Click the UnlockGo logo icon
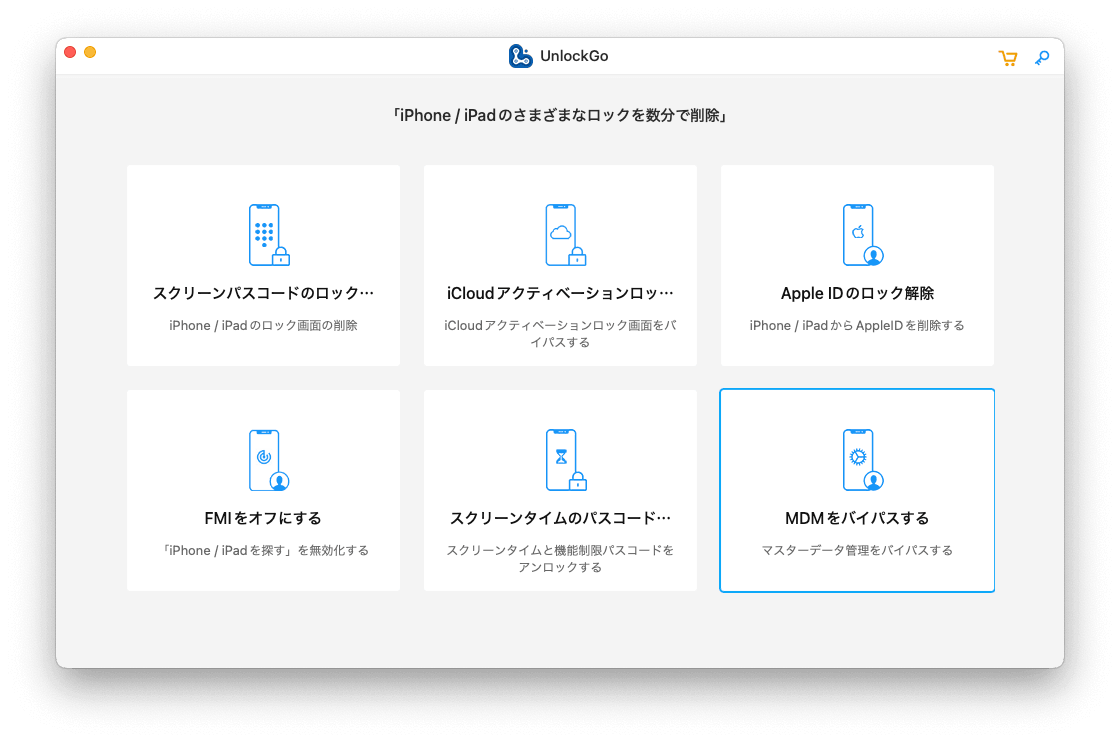This screenshot has height=742, width=1120. [x=521, y=56]
